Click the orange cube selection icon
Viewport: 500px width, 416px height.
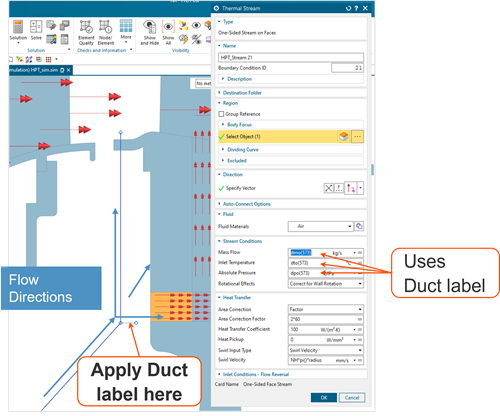coord(344,137)
